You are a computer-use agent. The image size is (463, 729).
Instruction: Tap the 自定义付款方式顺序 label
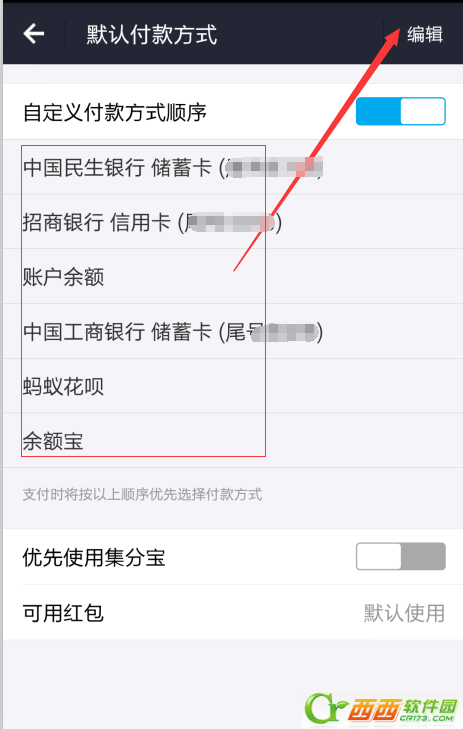(115, 113)
